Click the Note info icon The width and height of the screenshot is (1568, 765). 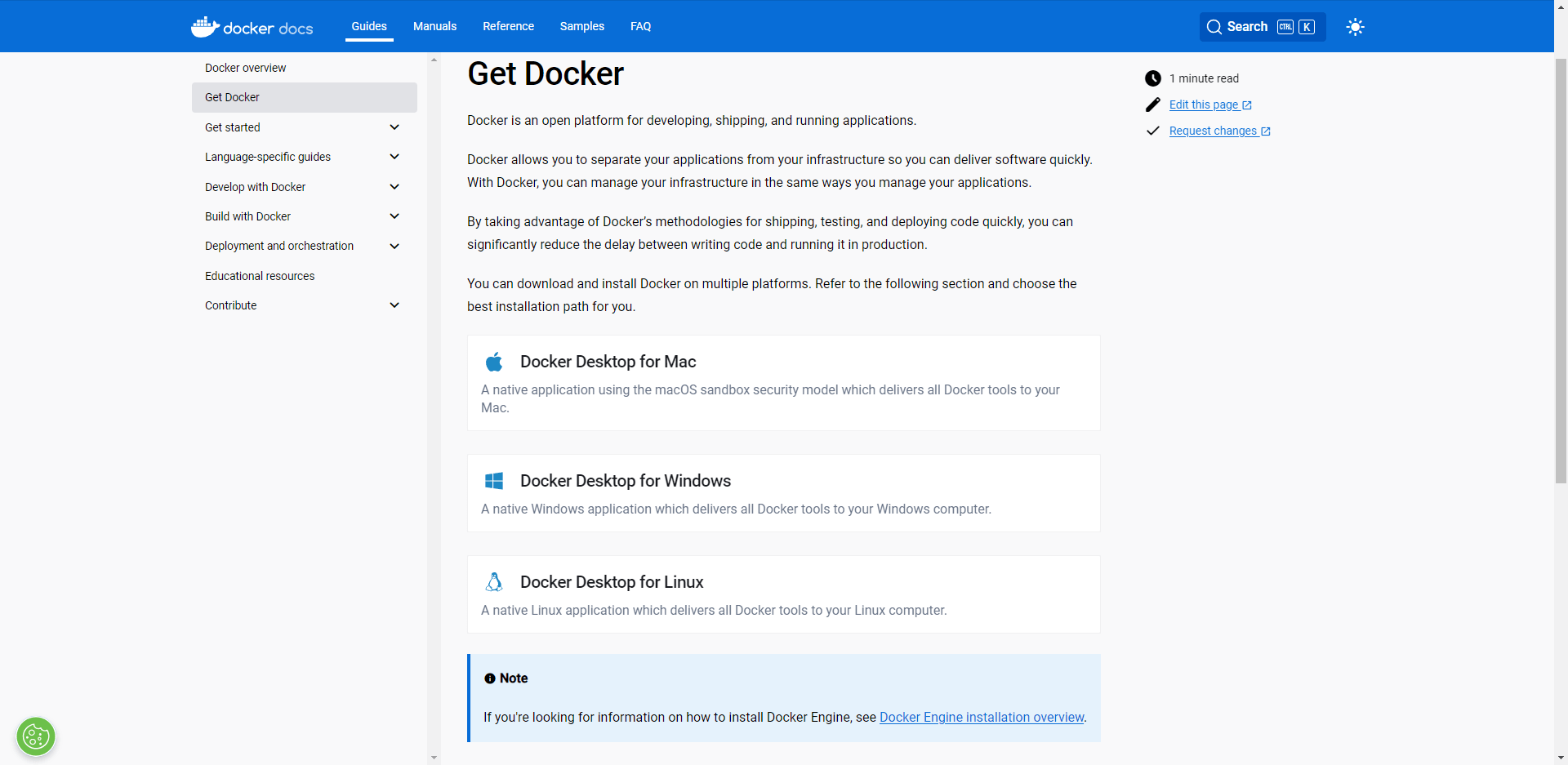tap(490, 678)
